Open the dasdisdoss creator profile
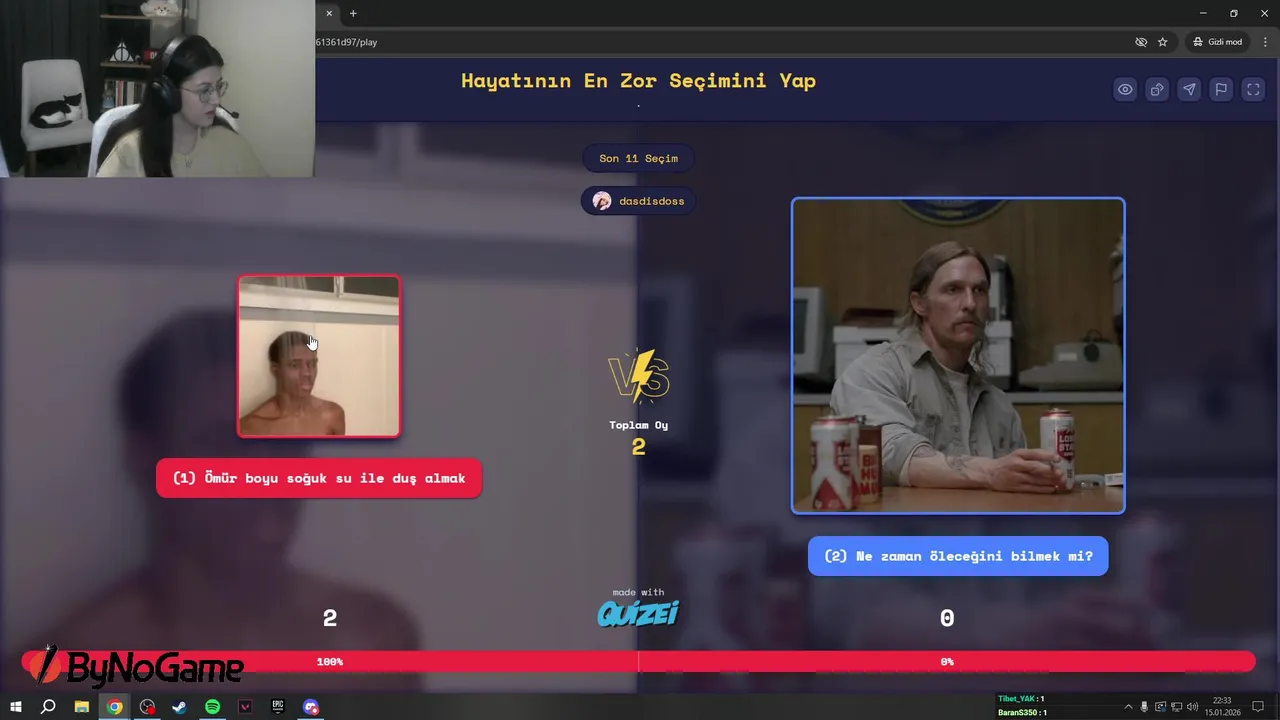This screenshot has width=1280, height=720. pos(638,201)
